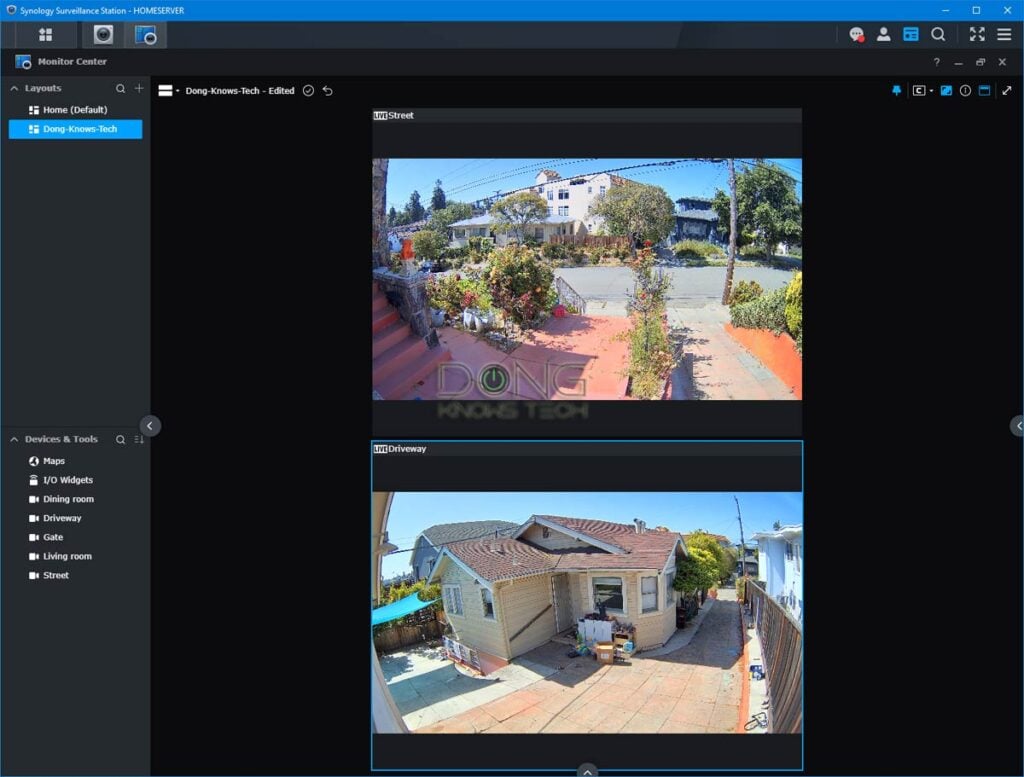Collapse the left sidebar panel arrow
The image size is (1024, 777).
tap(150, 426)
